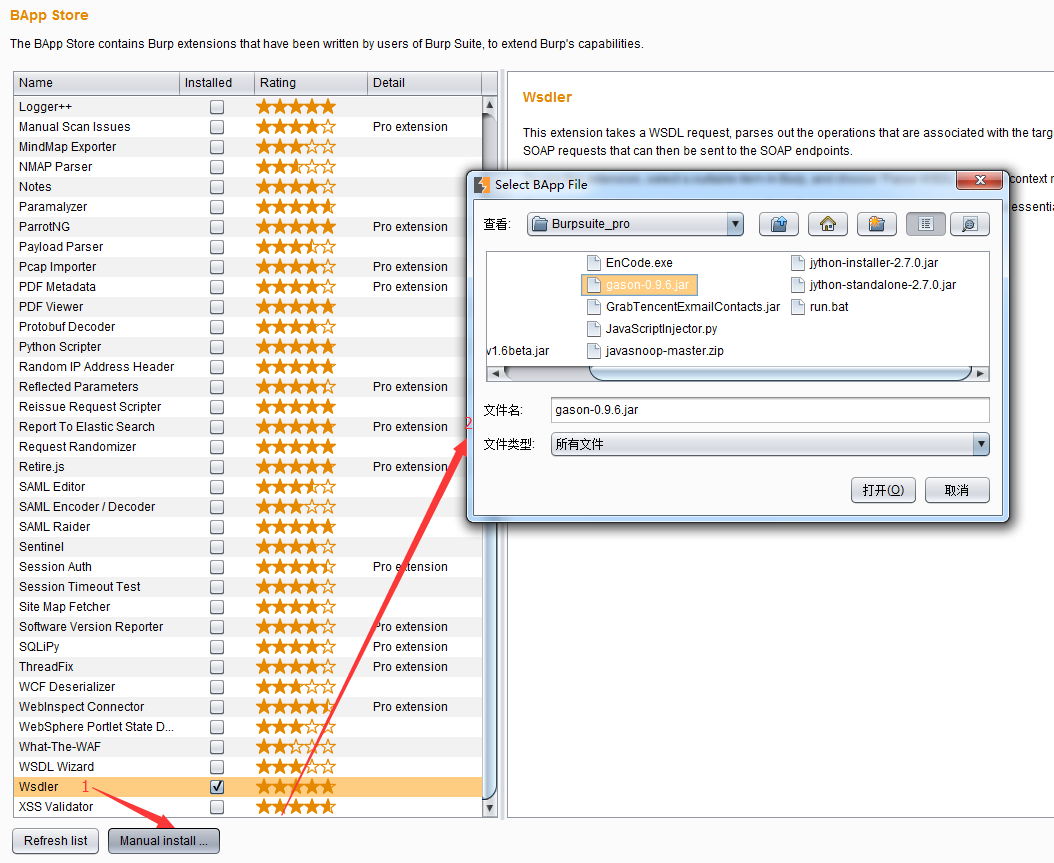The width and height of the screenshot is (1054, 863).
Task: Select EnCode.exe file icon
Action: pos(593,263)
